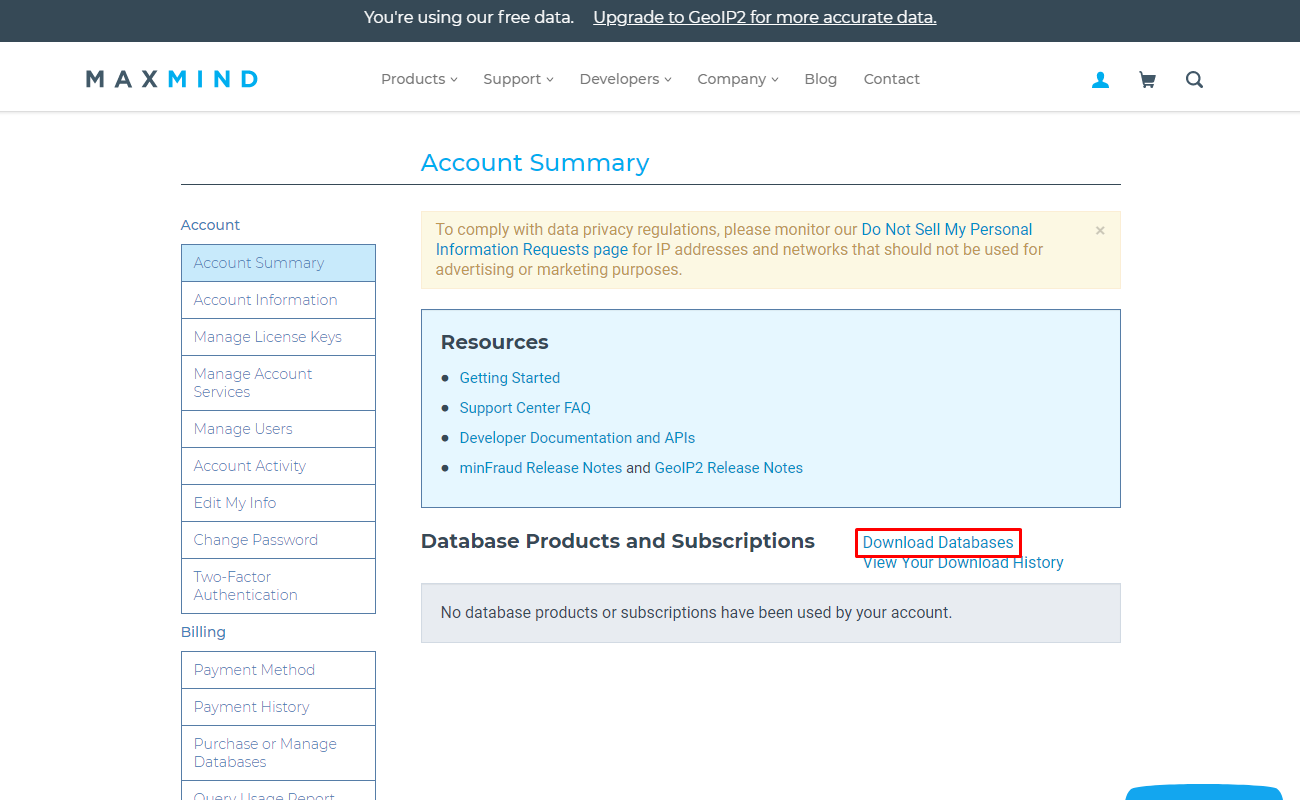The width and height of the screenshot is (1300, 800).
Task: Click the Download Databases link
Action: pos(938,543)
